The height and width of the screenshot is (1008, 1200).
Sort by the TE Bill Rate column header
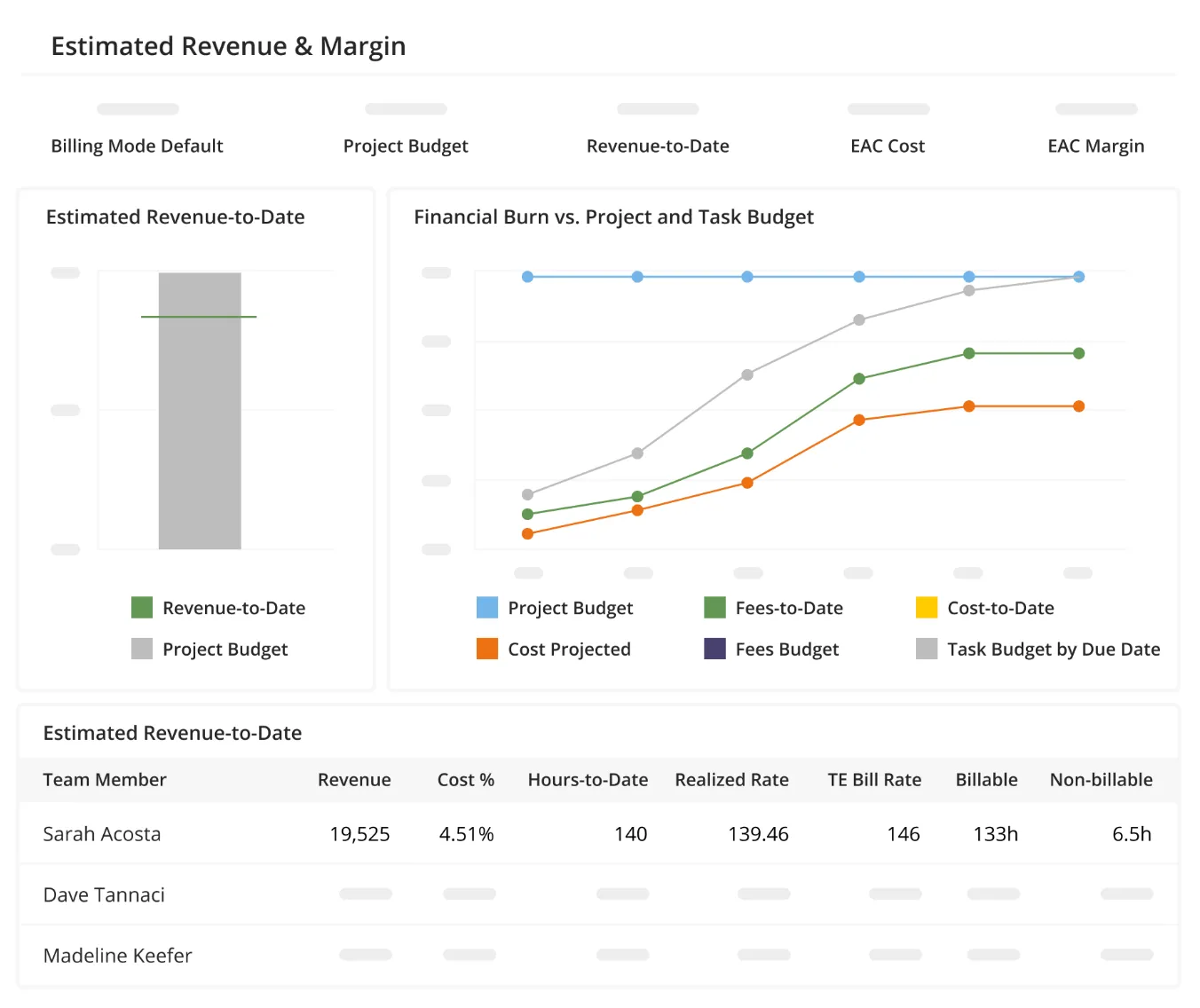coord(874,780)
